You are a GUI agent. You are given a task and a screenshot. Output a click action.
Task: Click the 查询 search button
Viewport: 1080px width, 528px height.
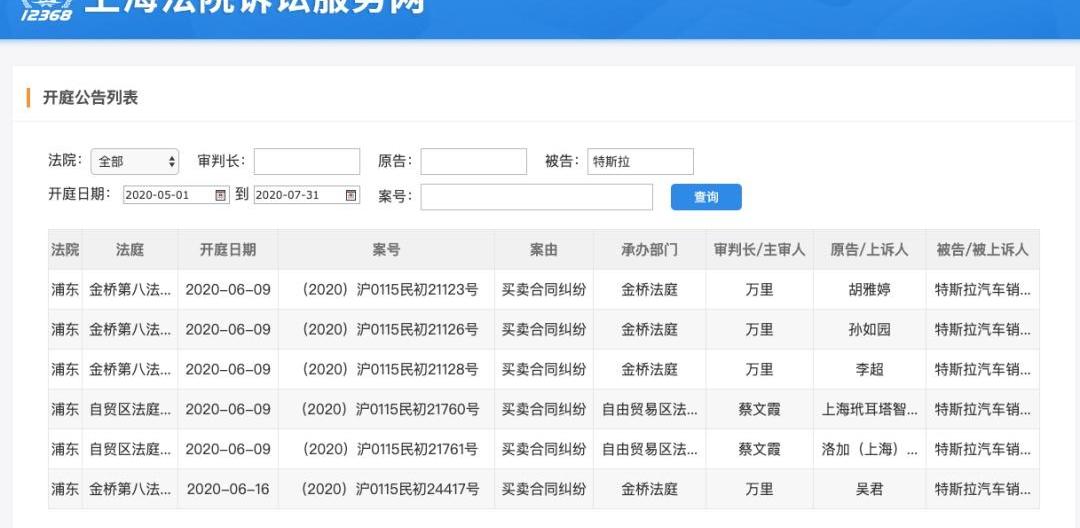pos(706,197)
